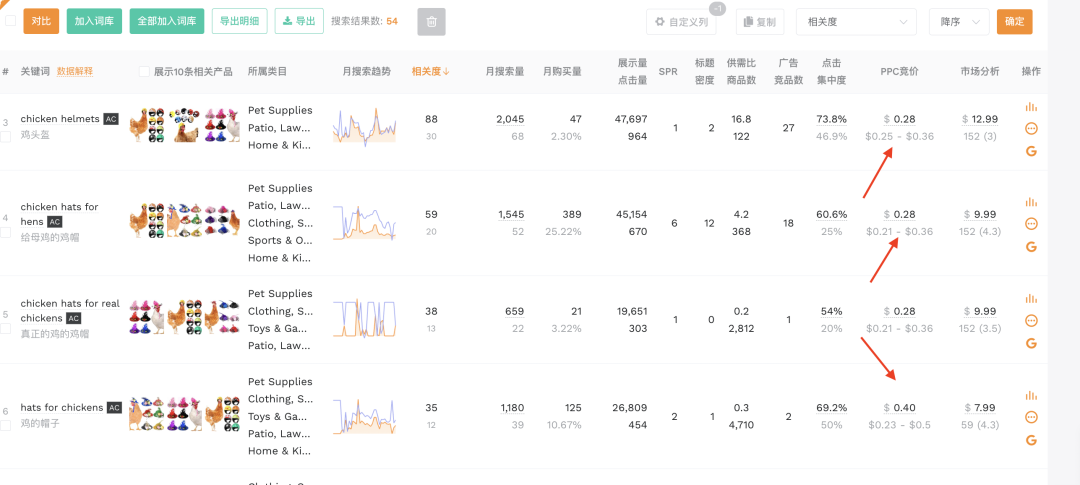Open bar chart icon for hats for chickens

point(1031,395)
